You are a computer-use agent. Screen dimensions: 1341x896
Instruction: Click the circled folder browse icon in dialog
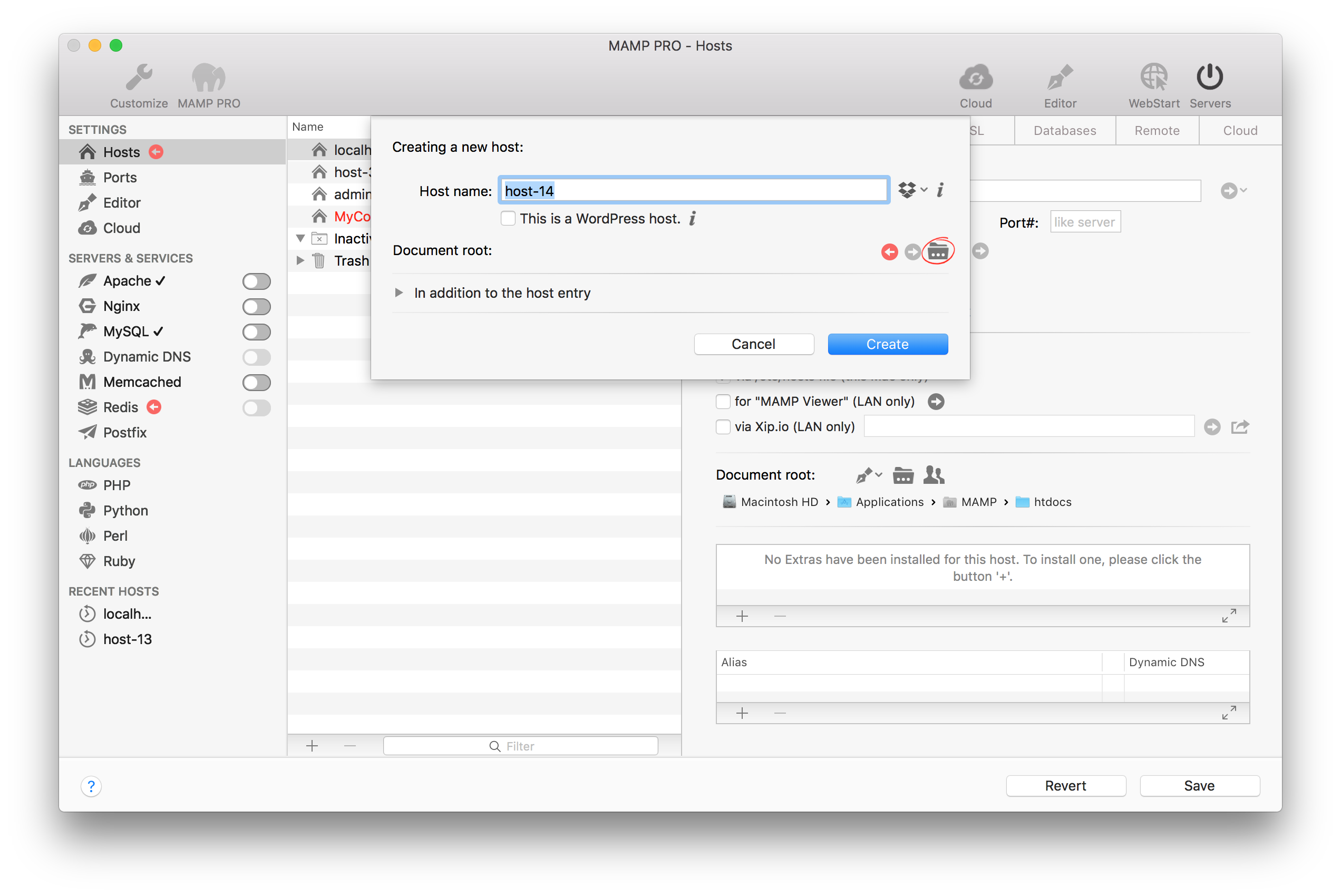(938, 251)
